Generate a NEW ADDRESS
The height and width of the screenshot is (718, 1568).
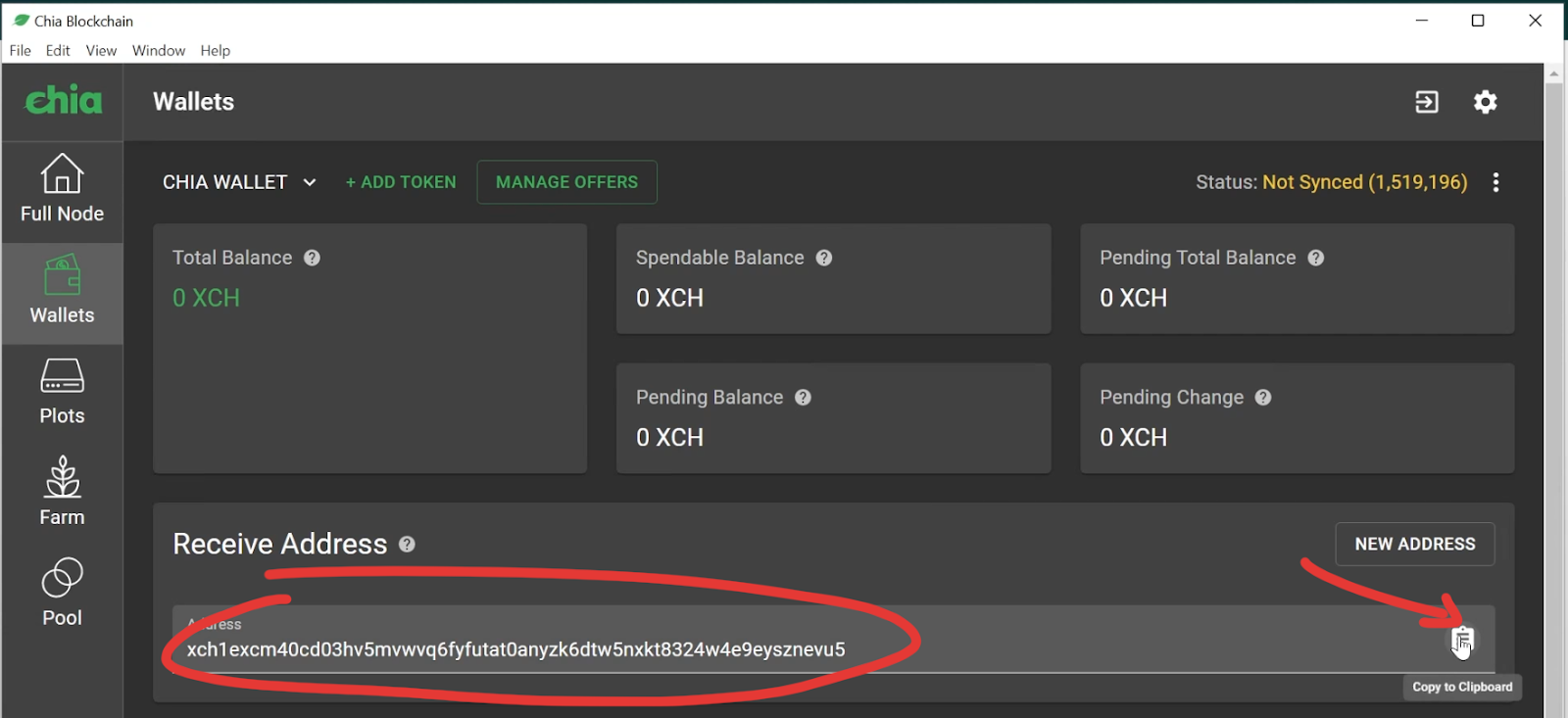tap(1414, 545)
